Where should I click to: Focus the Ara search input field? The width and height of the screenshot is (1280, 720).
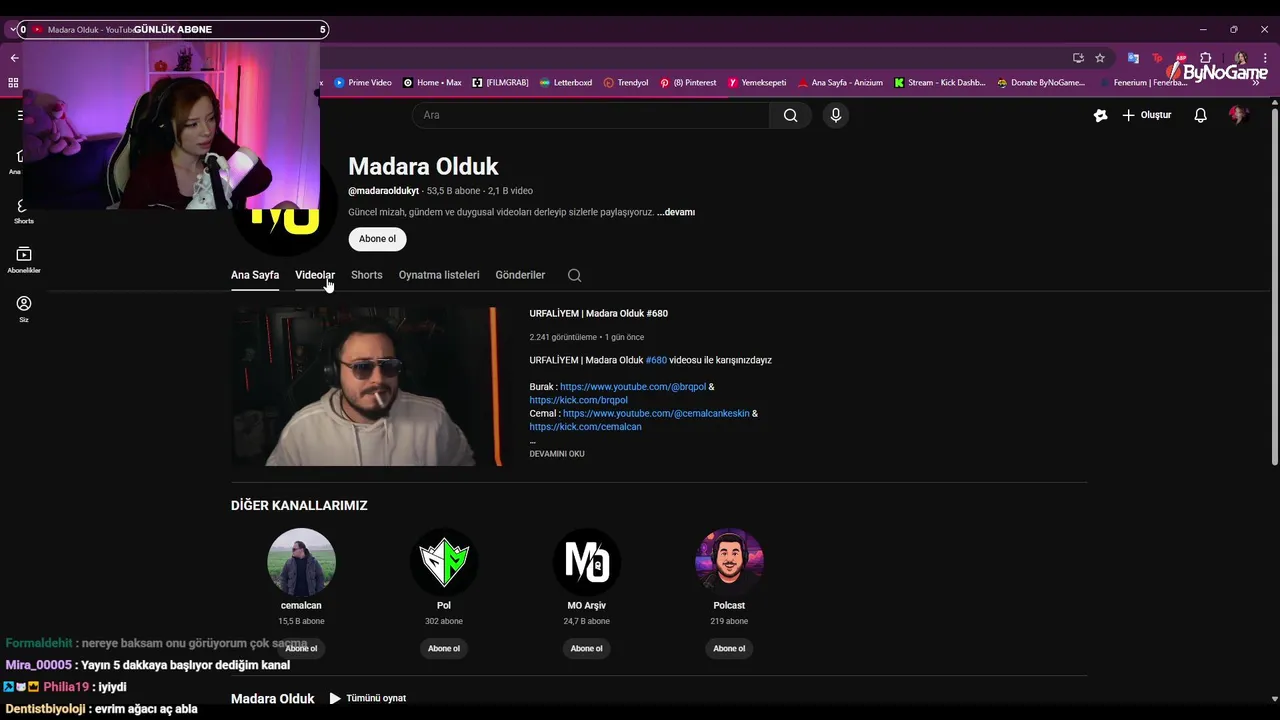(x=591, y=115)
